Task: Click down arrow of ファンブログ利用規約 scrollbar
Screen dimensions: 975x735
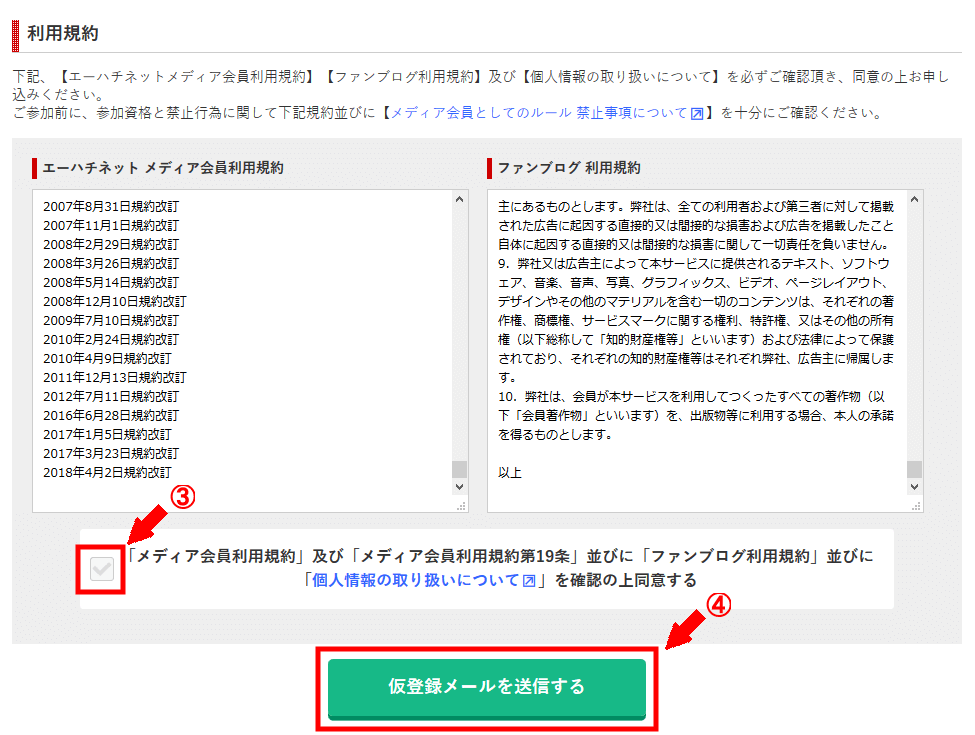Action: (x=914, y=487)
